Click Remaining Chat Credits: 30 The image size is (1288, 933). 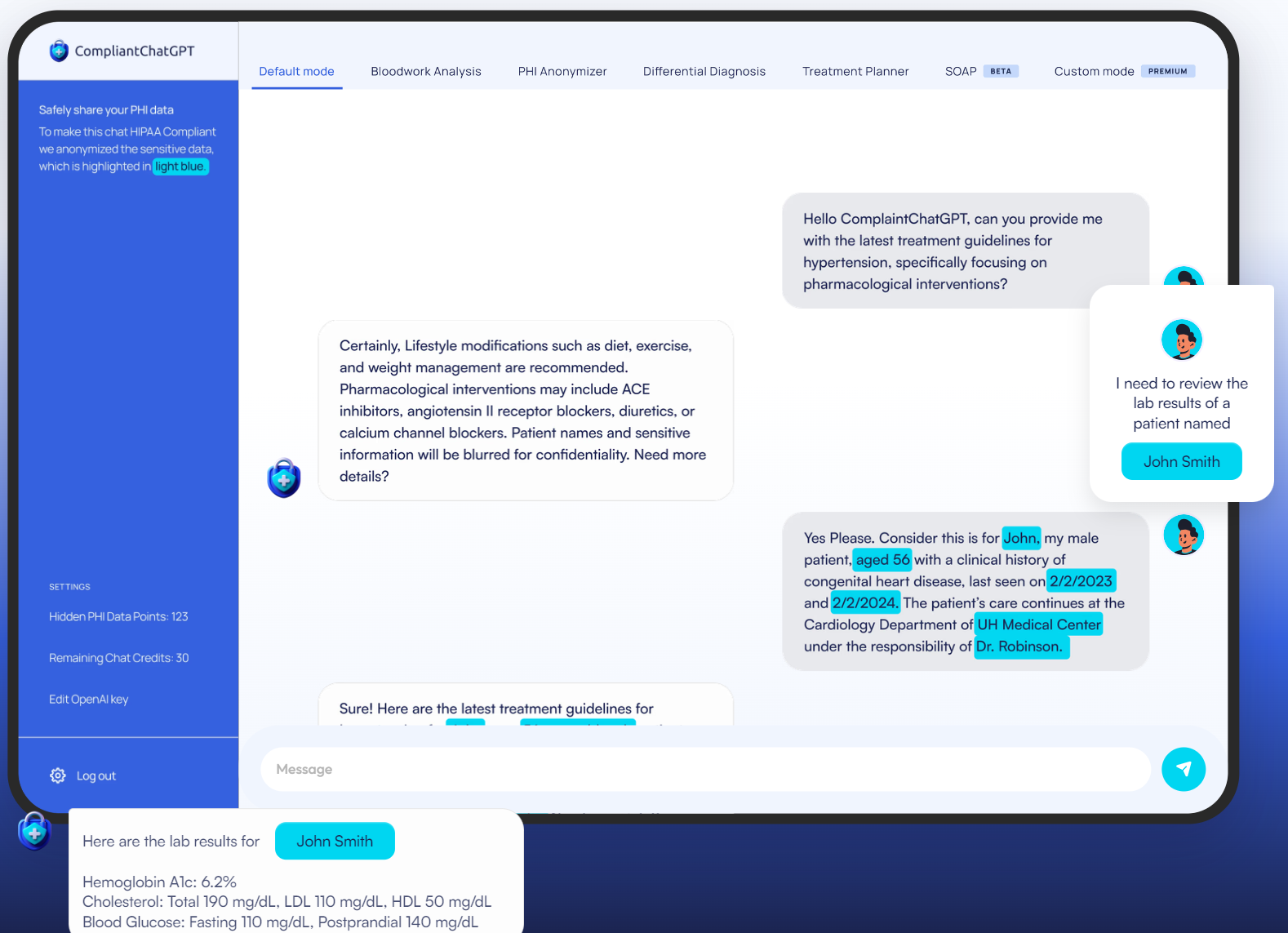point(118,658)
